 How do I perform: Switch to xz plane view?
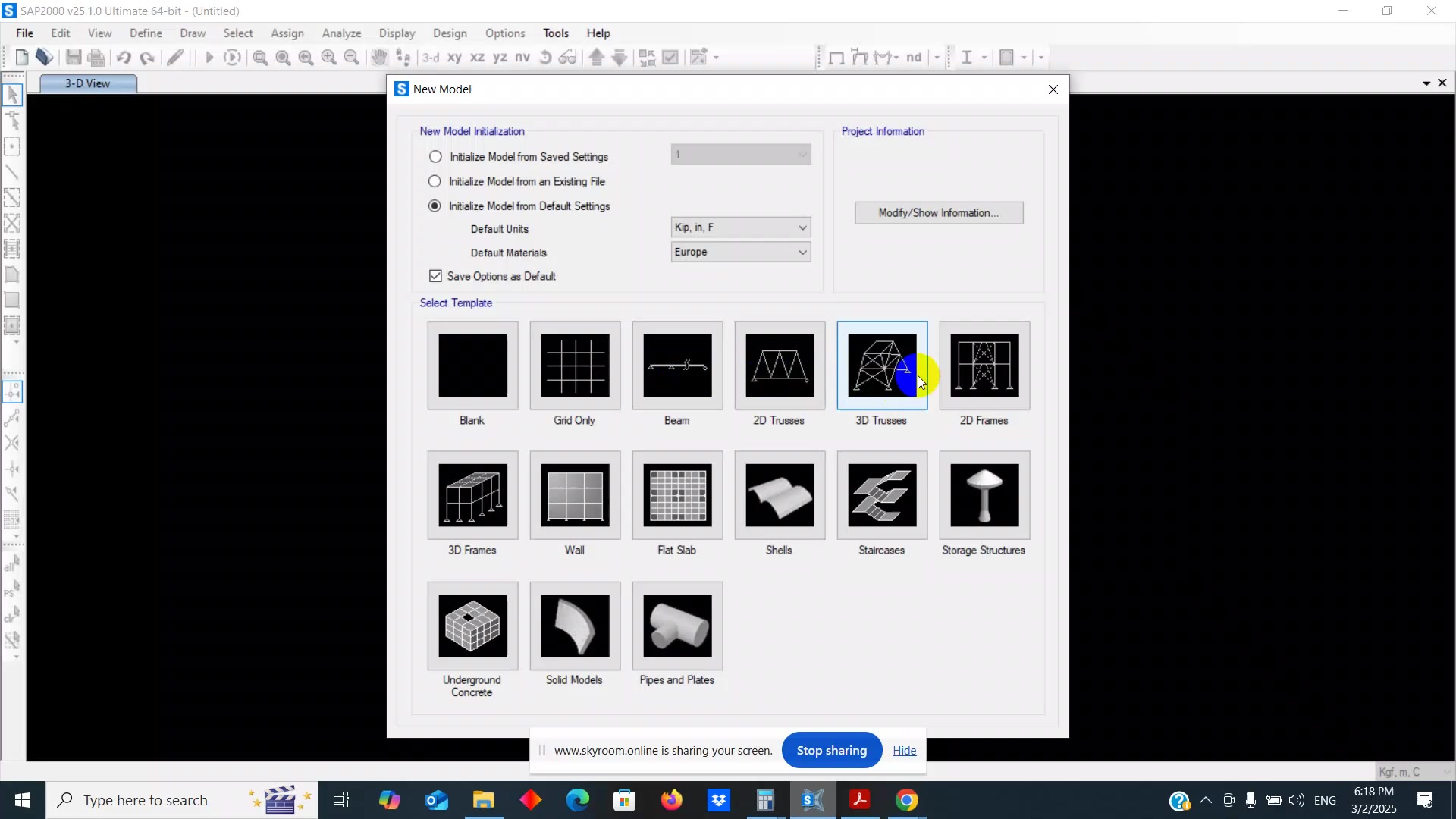(477, 58)
